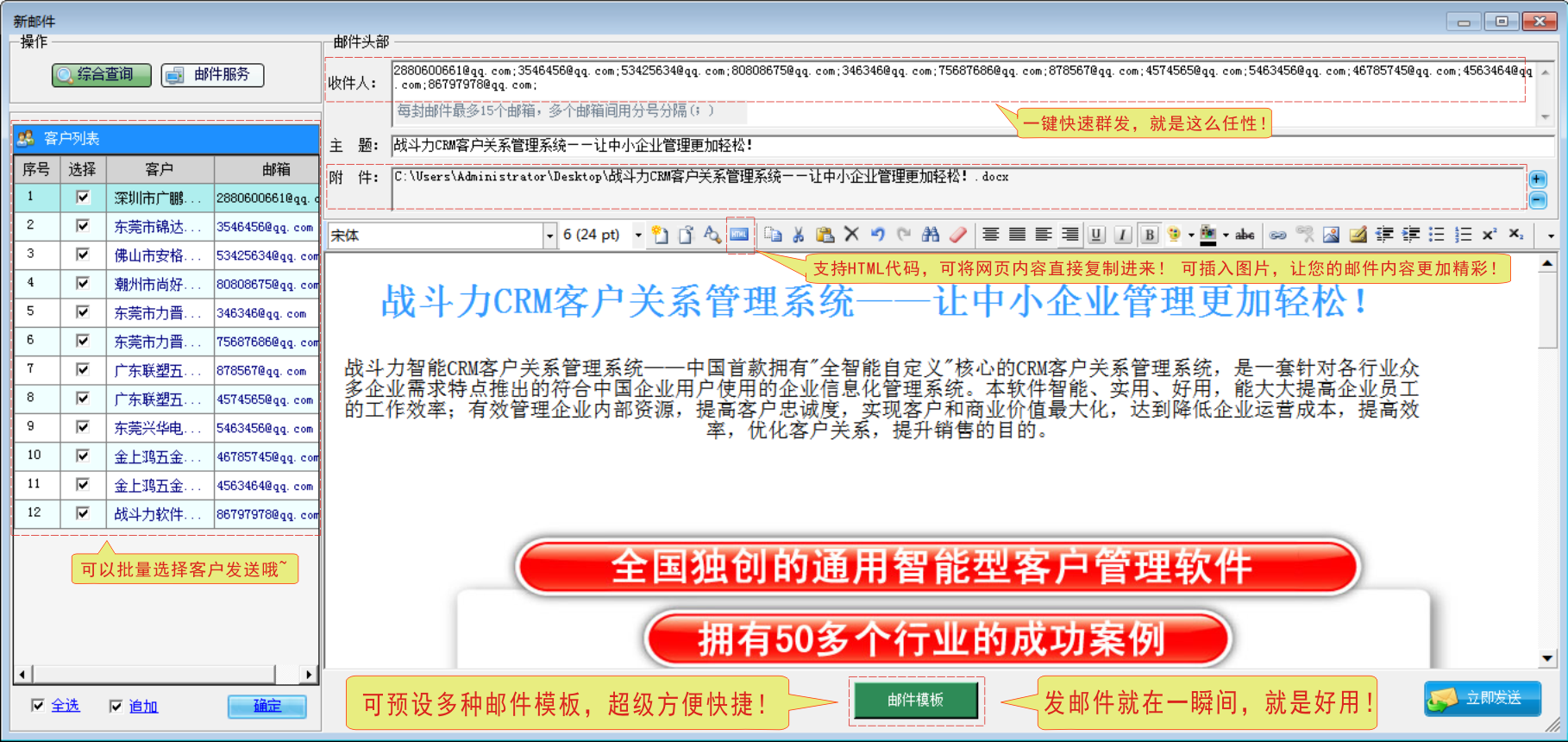Insert a hyperlink with the chain icon

coord(1278,235)
